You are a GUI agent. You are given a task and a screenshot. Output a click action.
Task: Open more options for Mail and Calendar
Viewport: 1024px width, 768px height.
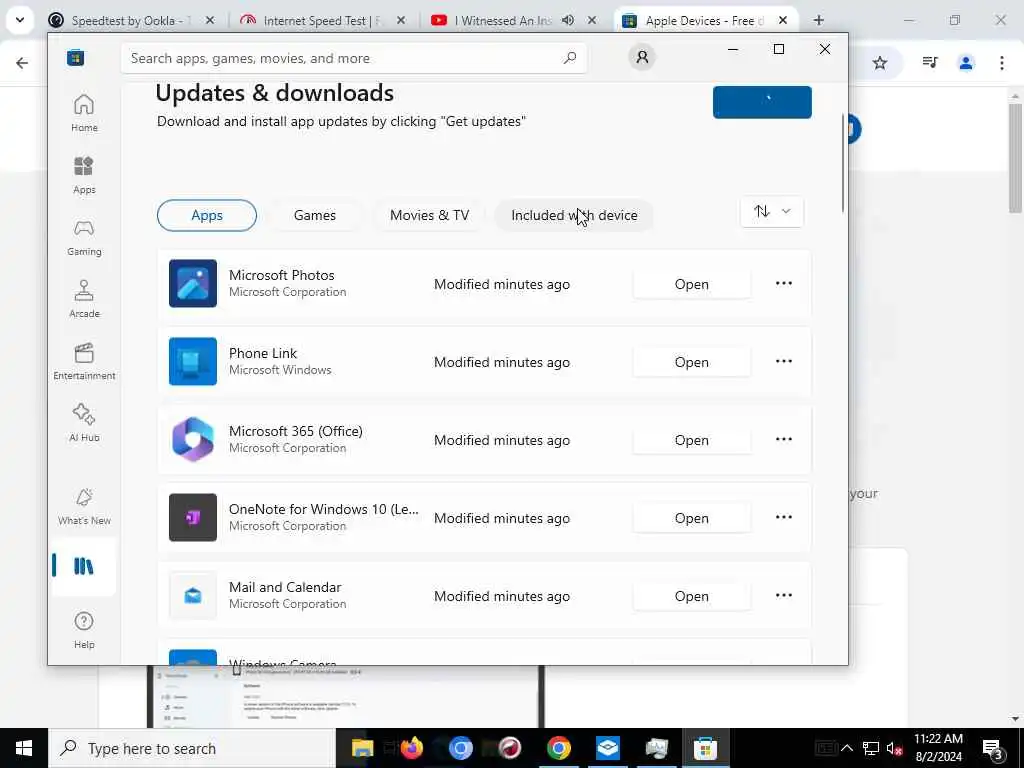(784, 596)
